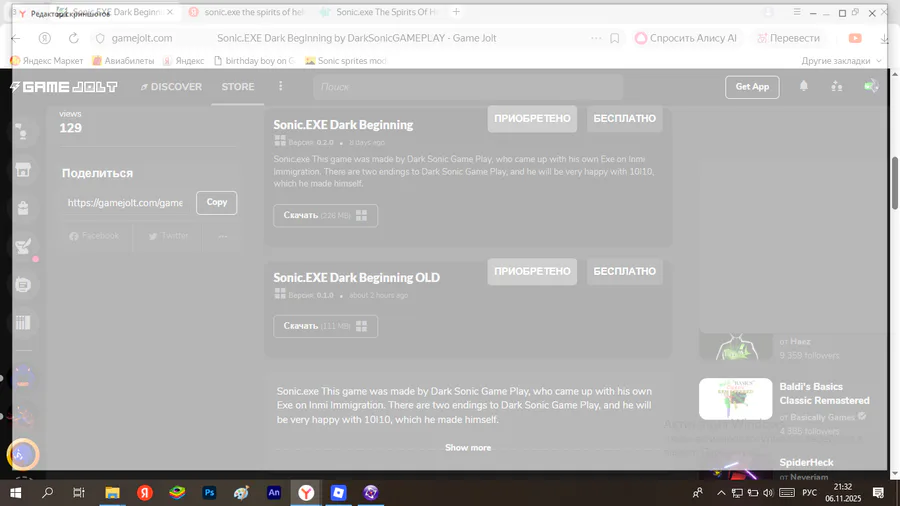Image resolution: width=900 pixels, height=506 pixels.
Task: Click ПРИОБРЕТЕНО on Sonic.EXE Dark Beginning OLD
Action: coord(532,271)
